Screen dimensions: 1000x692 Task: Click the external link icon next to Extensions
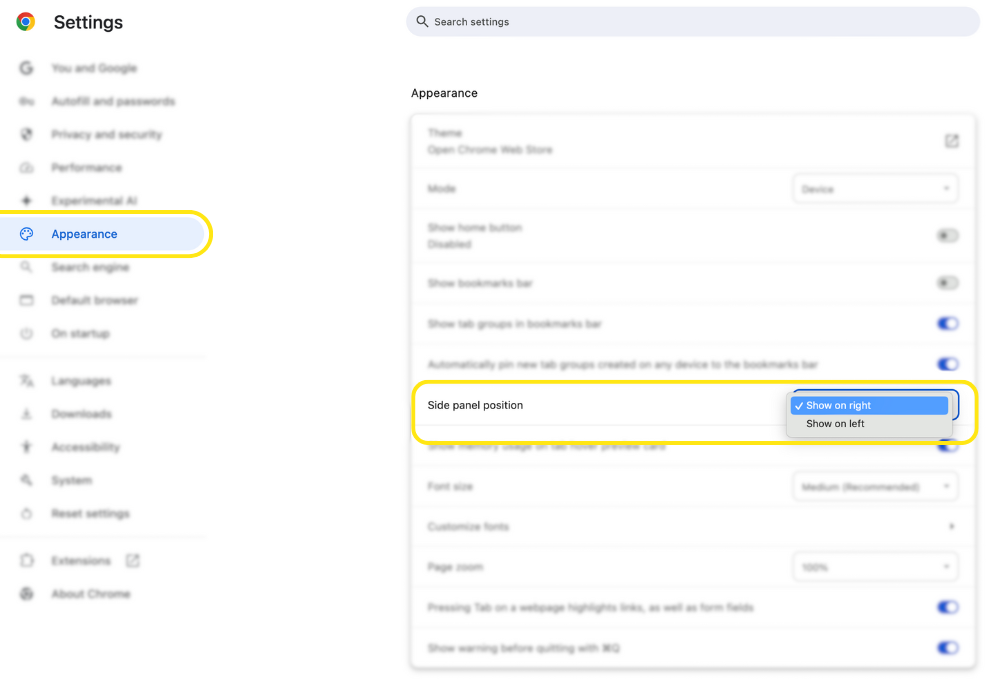click(x=133, y=560)
